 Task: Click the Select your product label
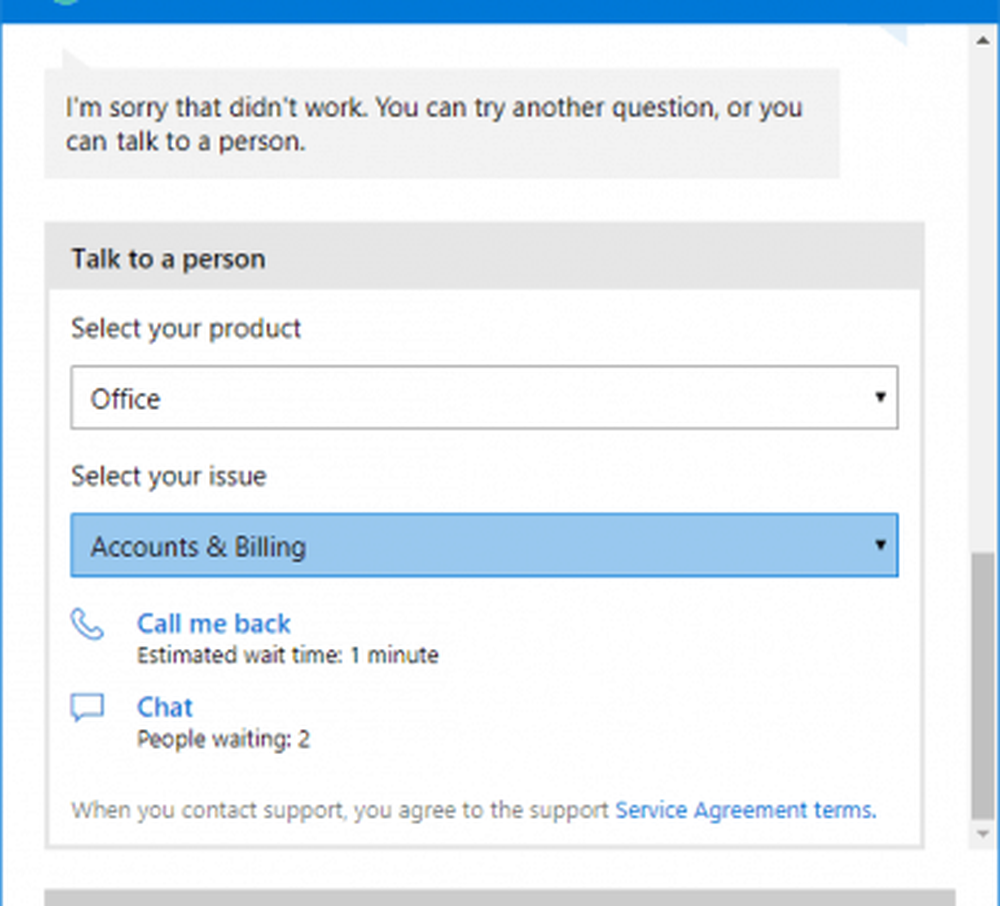click(186, 329)
